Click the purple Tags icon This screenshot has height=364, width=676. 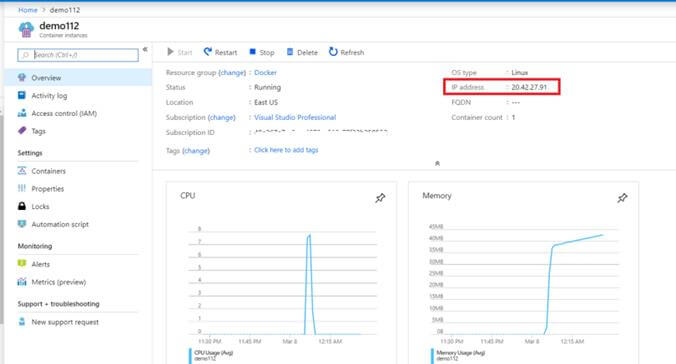coord(22,130)
